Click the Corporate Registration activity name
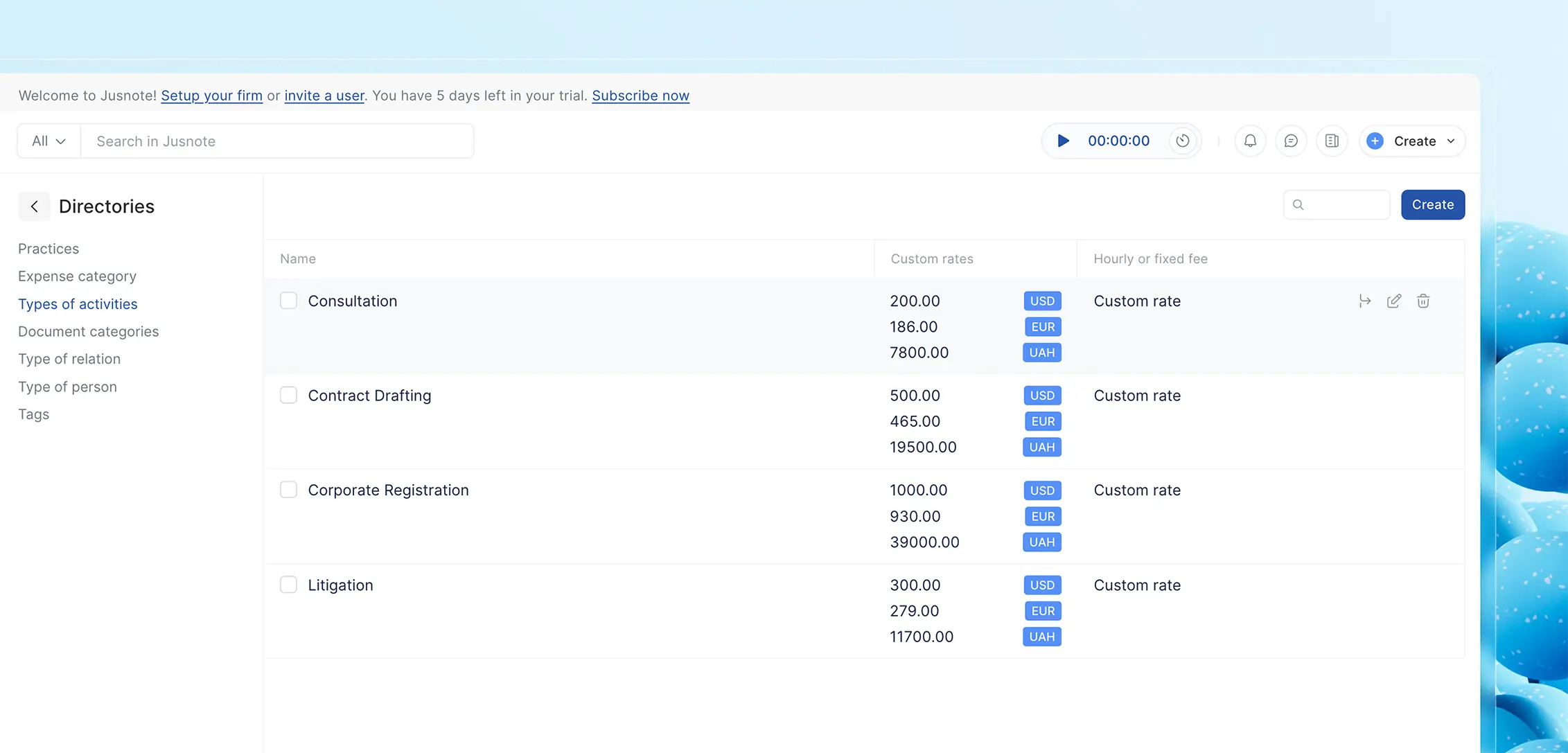1568x753 pixels. [x=388, y=490]
